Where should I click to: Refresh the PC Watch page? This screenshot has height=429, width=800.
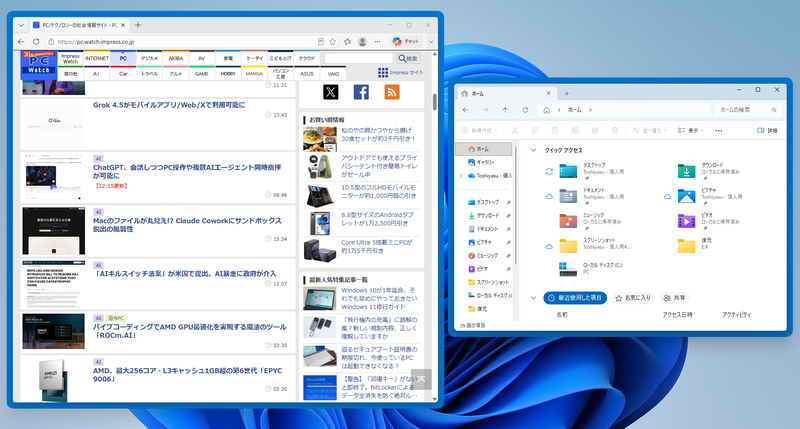point(36,42)
